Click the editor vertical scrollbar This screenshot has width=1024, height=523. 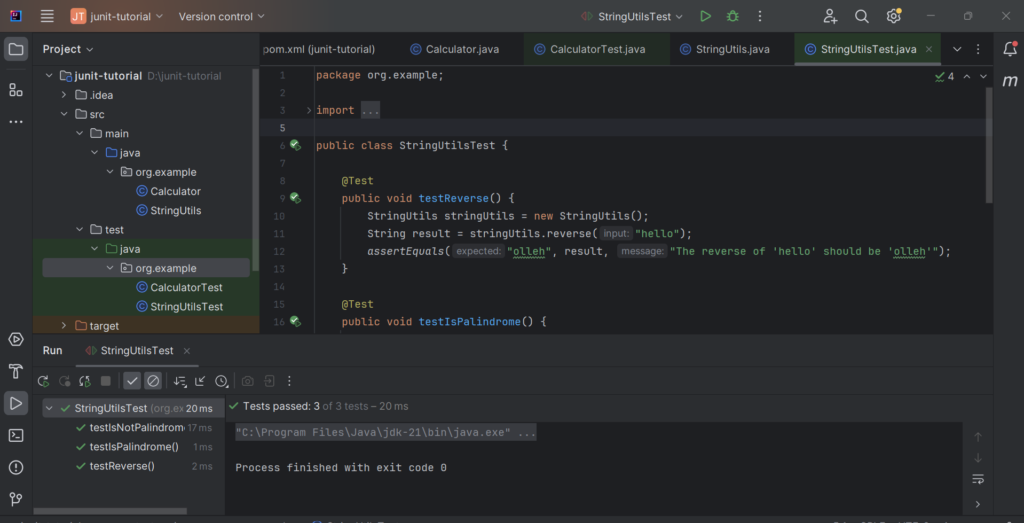pyautogui.click(x=989, y=144)
